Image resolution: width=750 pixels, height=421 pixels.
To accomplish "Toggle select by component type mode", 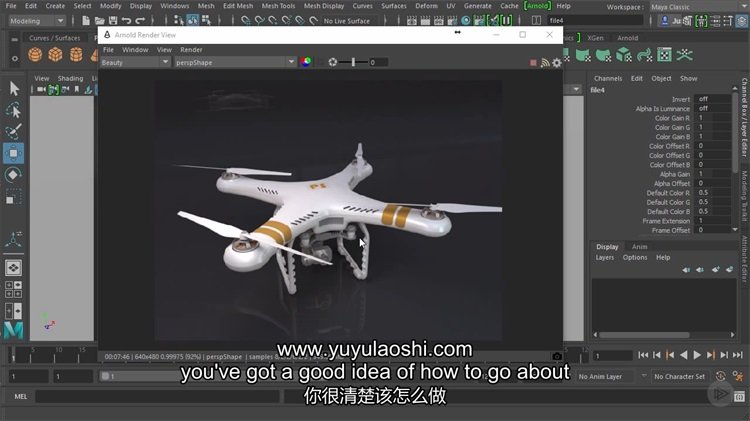I will [206, 21].
